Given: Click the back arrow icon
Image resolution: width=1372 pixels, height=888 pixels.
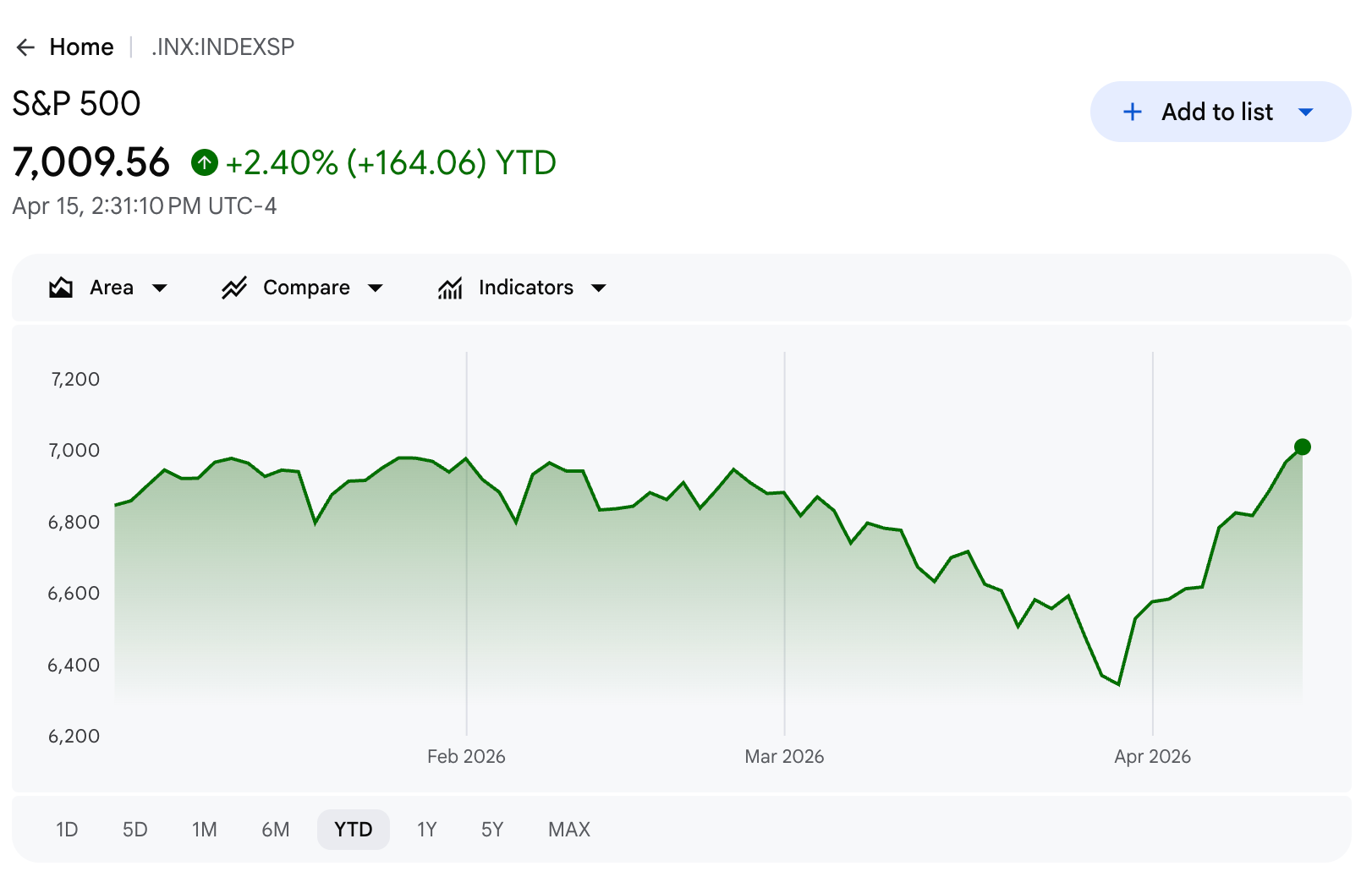Looking at the screenshot, I should [x=25, y=47].
